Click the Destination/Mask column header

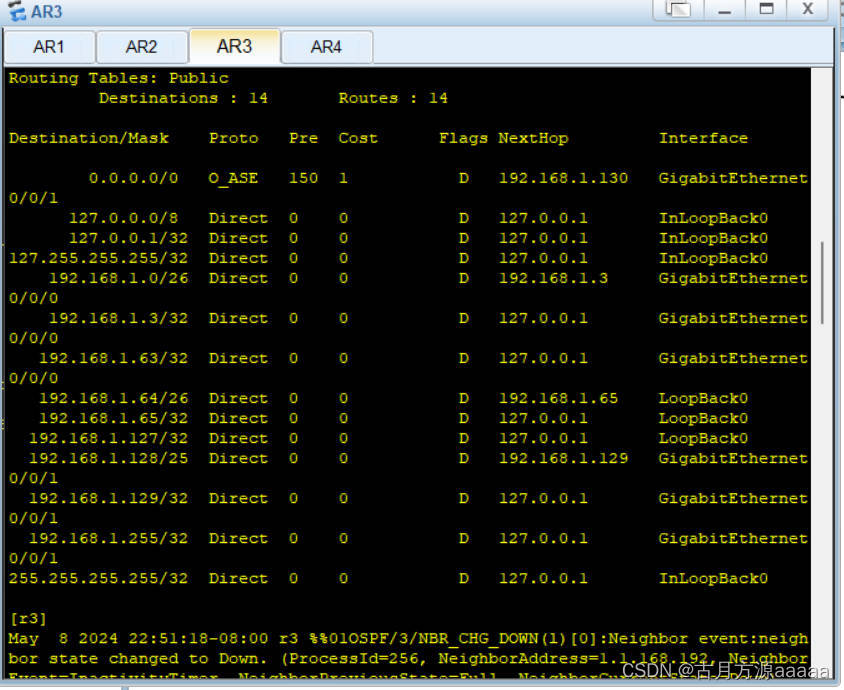[89, 138]
